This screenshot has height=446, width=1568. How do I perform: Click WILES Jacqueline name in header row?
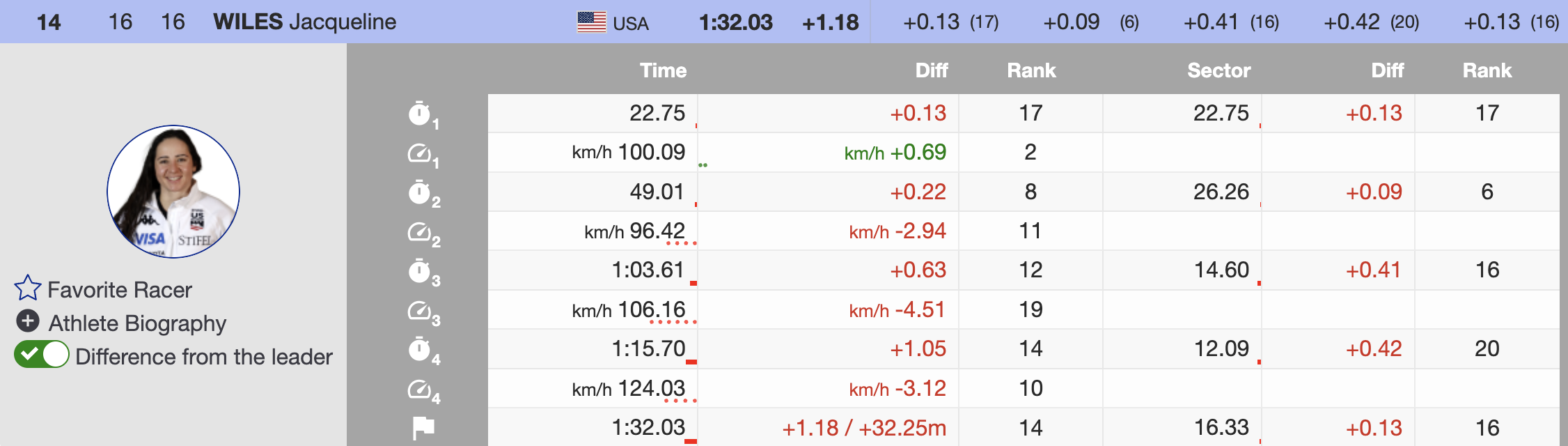pos(304,22)
